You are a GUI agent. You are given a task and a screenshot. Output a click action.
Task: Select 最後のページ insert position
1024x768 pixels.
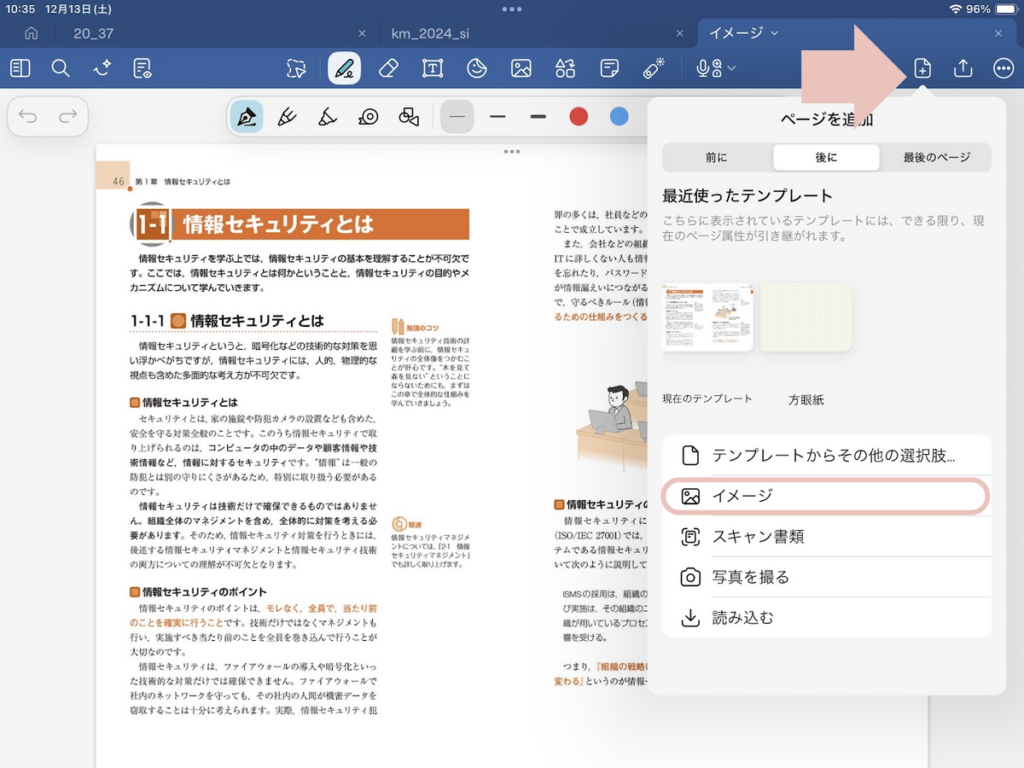pyautogui.click(x=936, y=157)
